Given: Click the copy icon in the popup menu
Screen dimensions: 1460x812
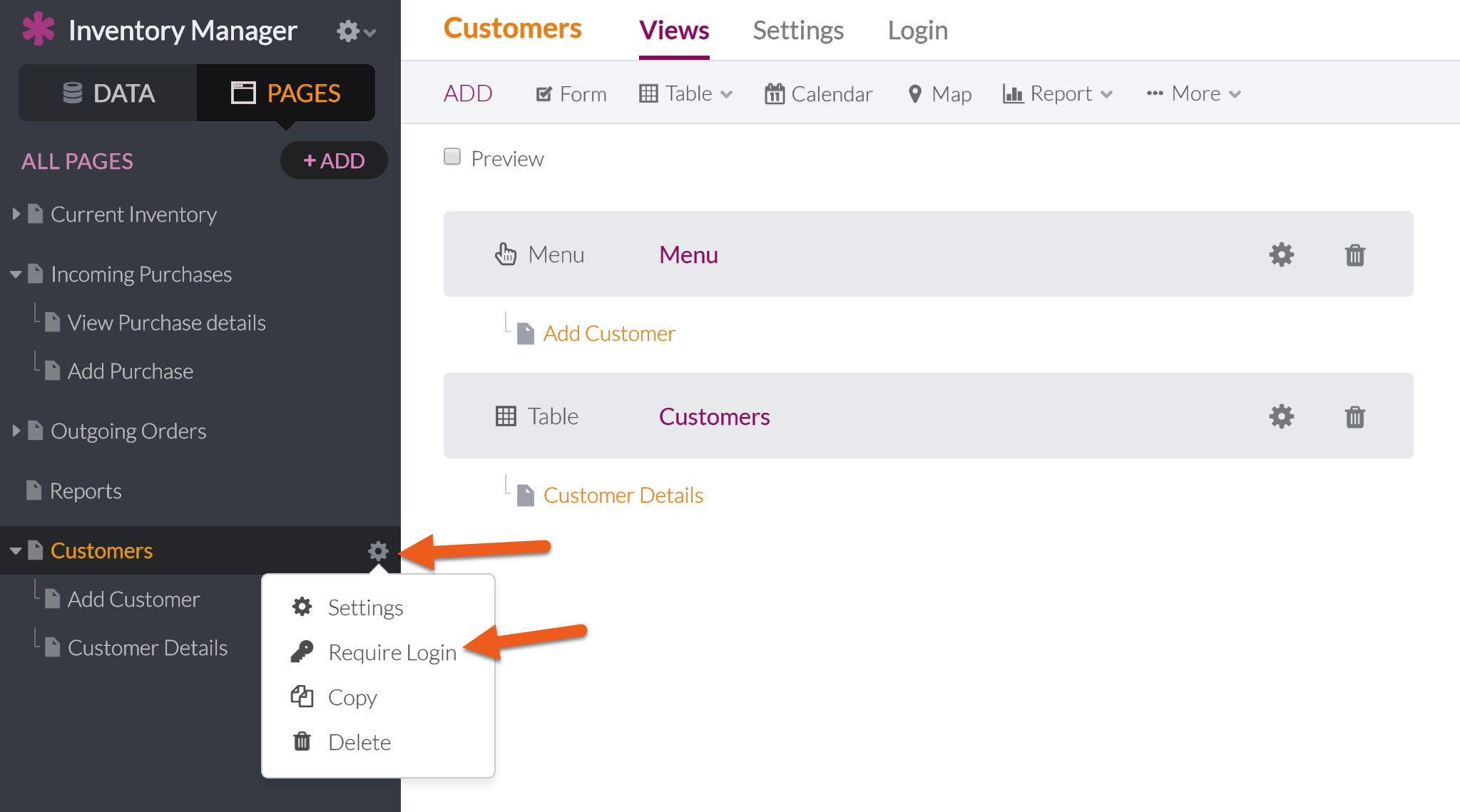Looking at the screenshot, I should click(302, 697).
